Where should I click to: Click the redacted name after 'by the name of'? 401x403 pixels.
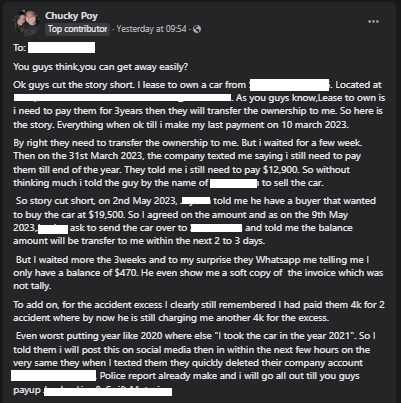click(234, 183)
